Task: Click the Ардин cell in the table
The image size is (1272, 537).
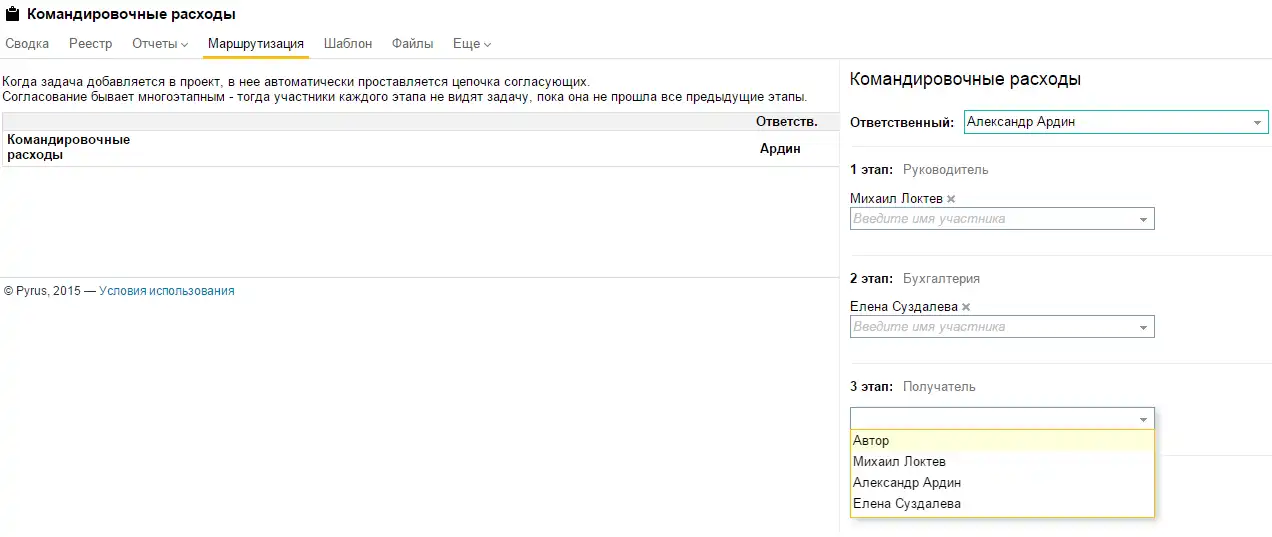Action: (780, 148)
